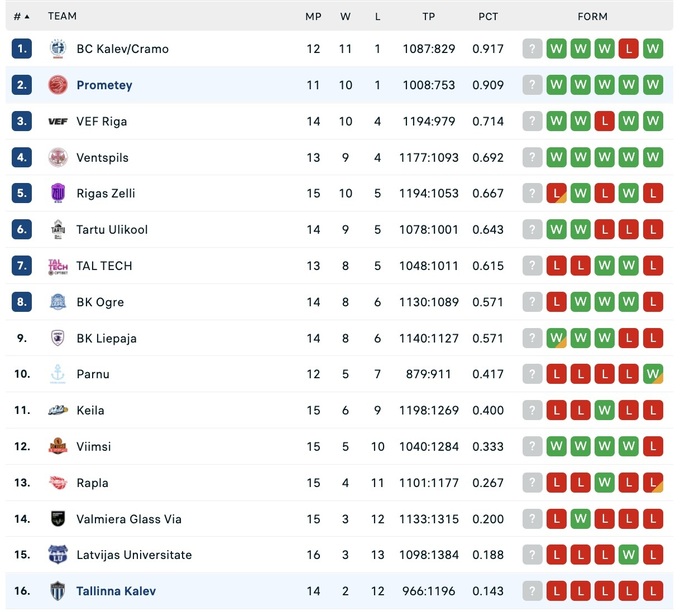Image resolution: width=680 pixels, height=612 pixels.
Task: Click the FORM column header
Action: [592, 16]
